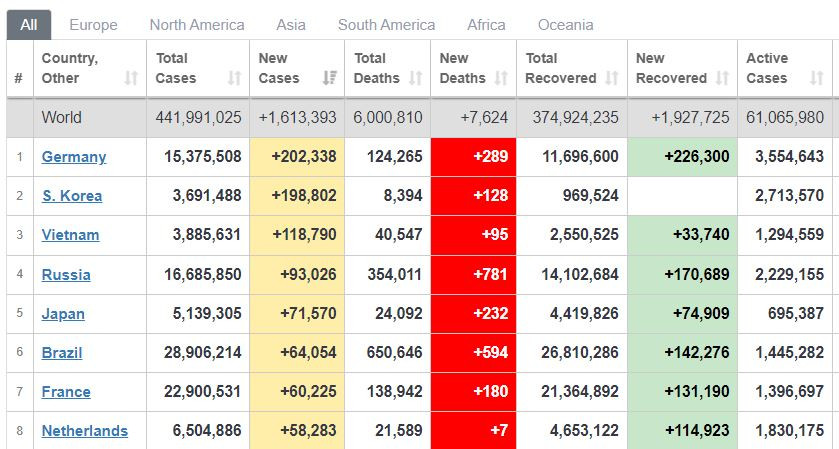View the Oceania tab
The width and height of the screenshot is (839, 449).
click(566, 25)
